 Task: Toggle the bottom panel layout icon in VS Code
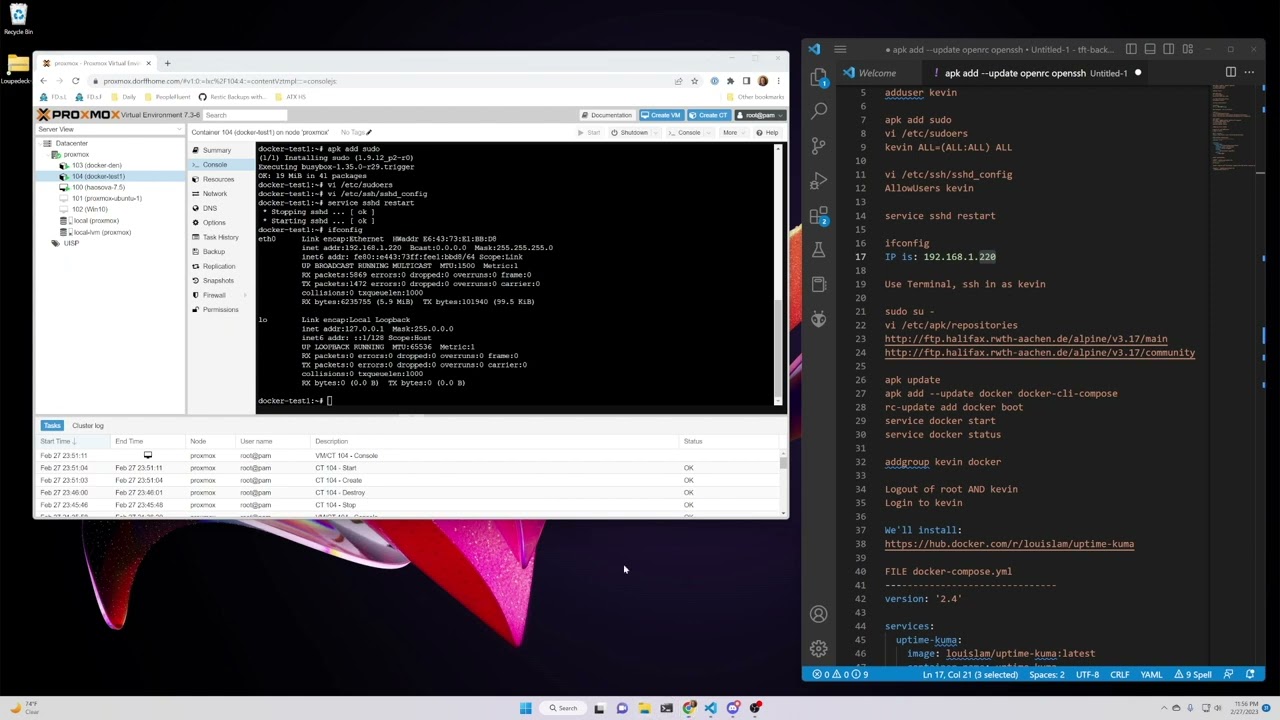point(1150,49)
